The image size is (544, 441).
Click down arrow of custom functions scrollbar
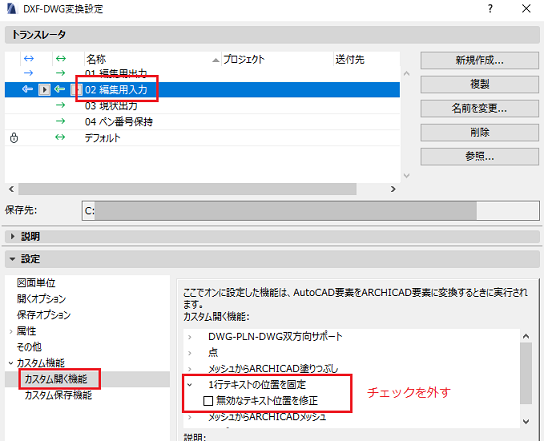(526, 422)
